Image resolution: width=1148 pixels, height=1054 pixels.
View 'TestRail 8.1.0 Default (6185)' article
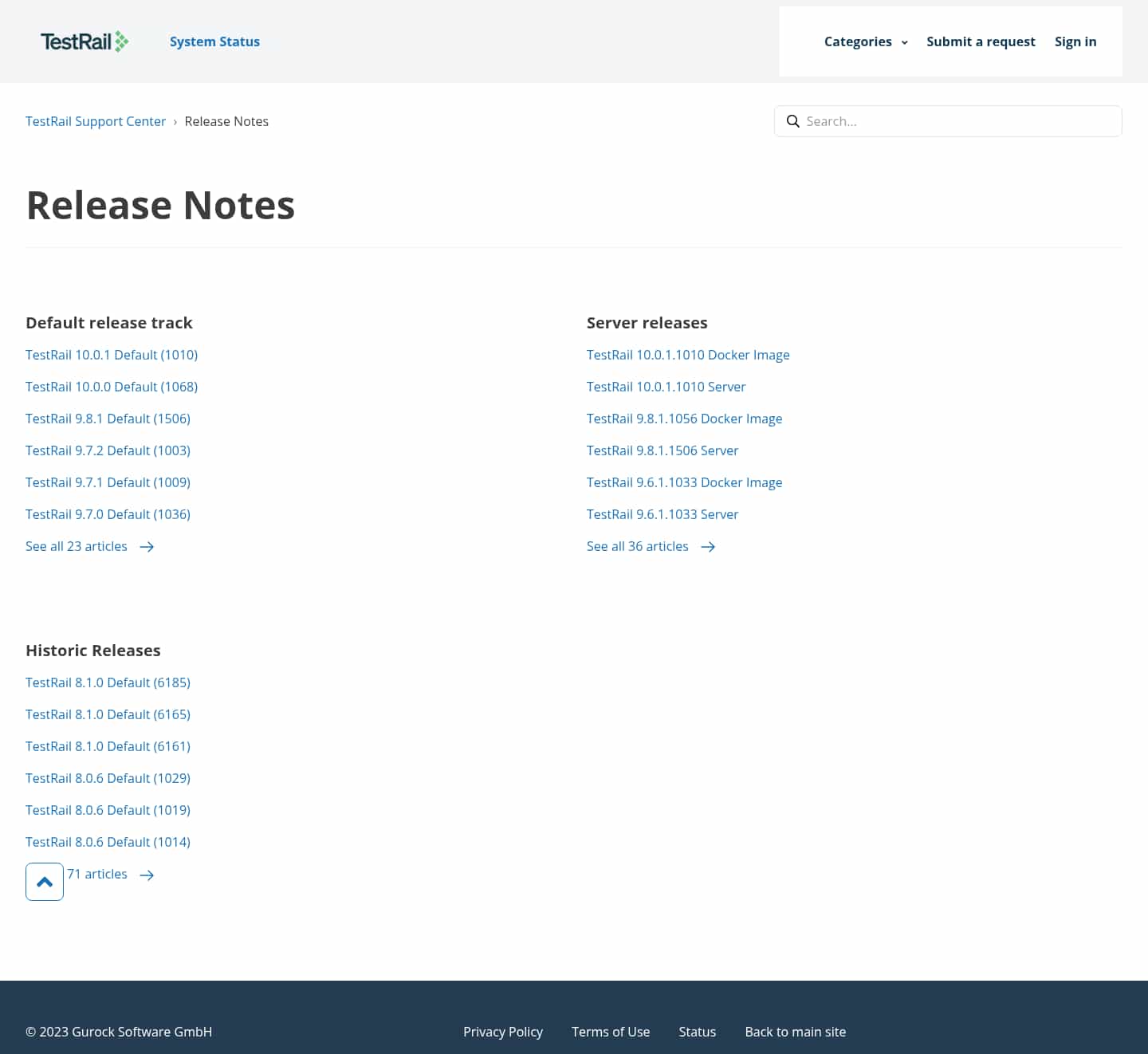tap(108, 682)
